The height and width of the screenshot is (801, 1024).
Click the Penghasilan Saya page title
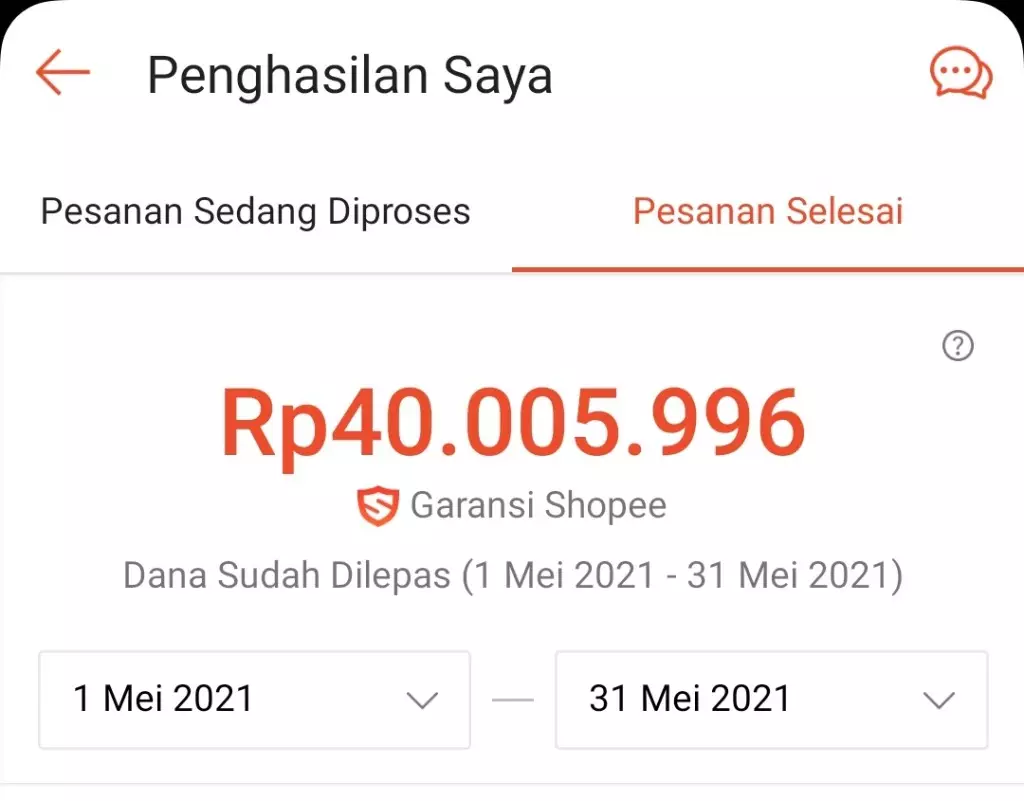(349, 73)
